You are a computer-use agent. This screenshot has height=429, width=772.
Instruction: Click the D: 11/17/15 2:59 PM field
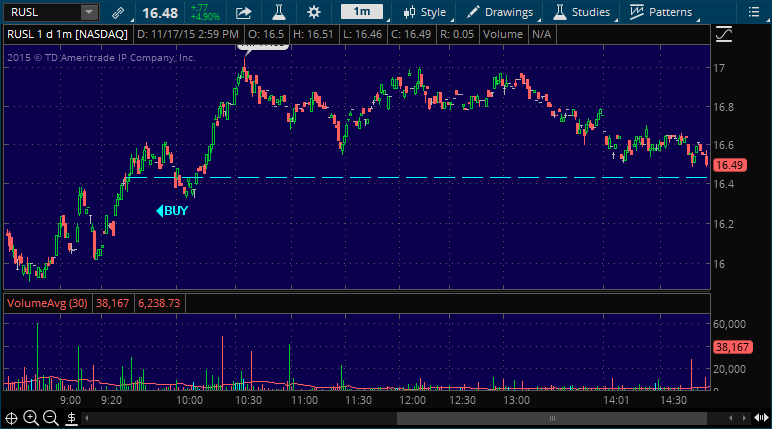tap(188, 34)
